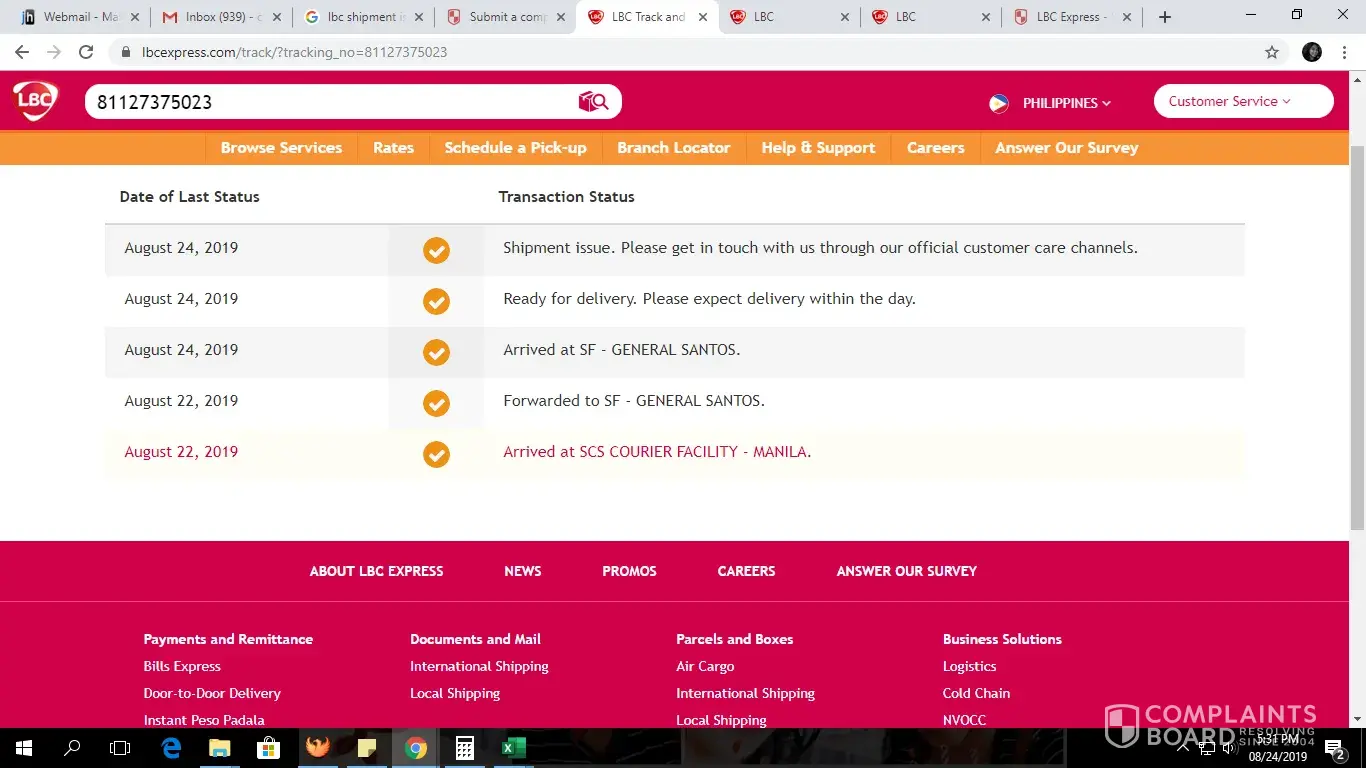This screenshot has height=768, width=1366.
Task: Open the PHILIPPINES country dropdown
Action: (1066, 103)
